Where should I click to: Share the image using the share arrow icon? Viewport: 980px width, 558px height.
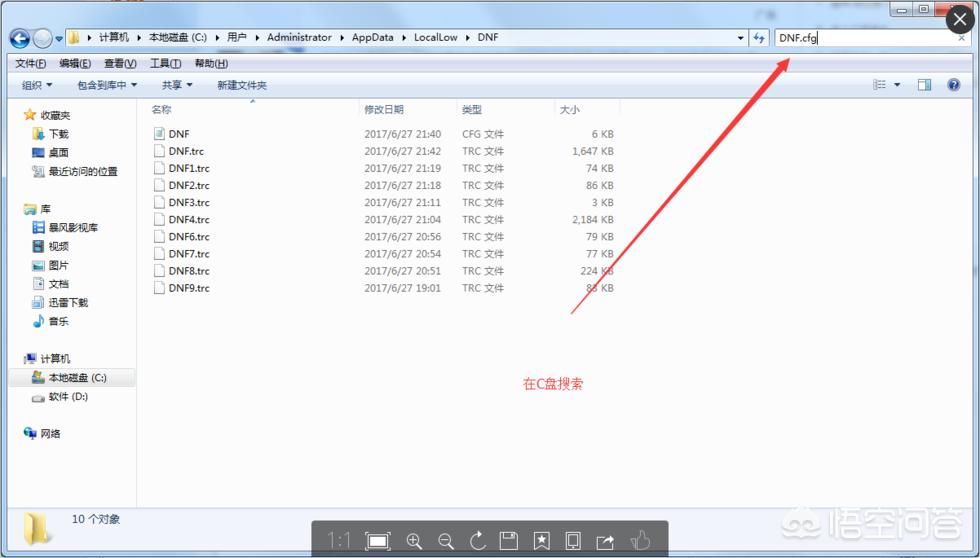pyautogui.click(x=605, y=541)
